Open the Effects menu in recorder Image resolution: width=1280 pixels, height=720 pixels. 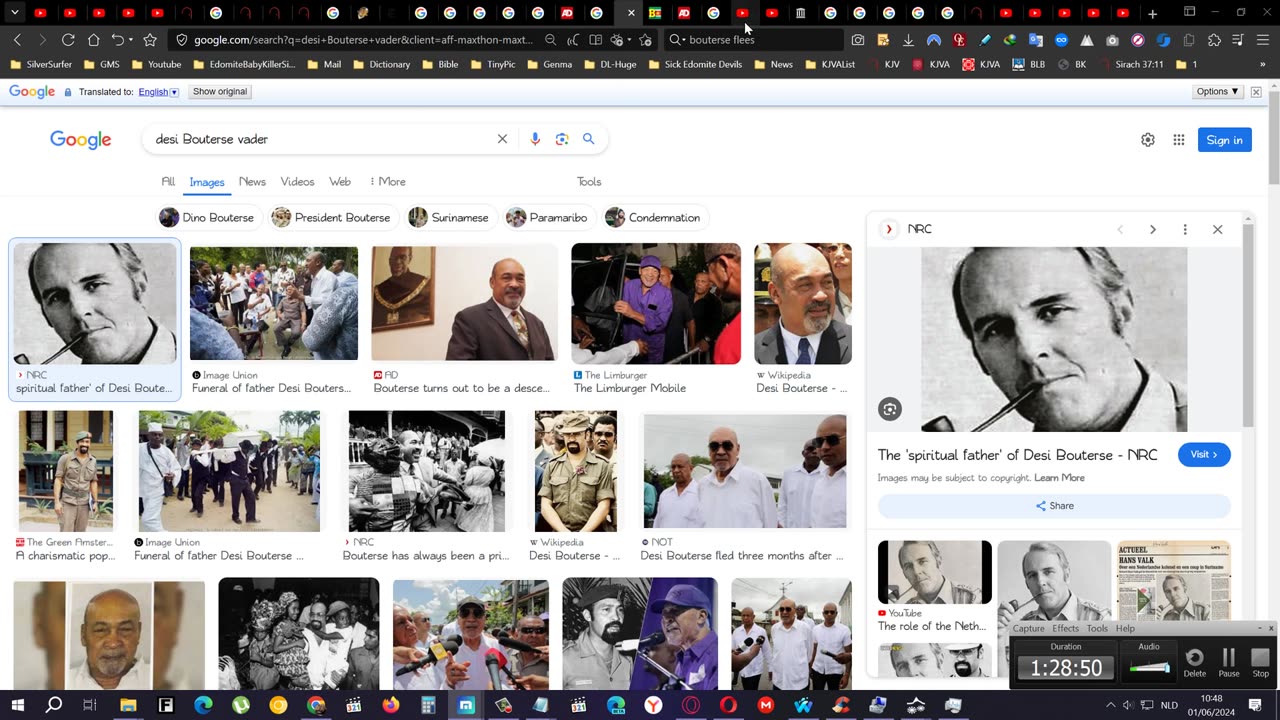pyautogui.click(x=1065, y=628)
